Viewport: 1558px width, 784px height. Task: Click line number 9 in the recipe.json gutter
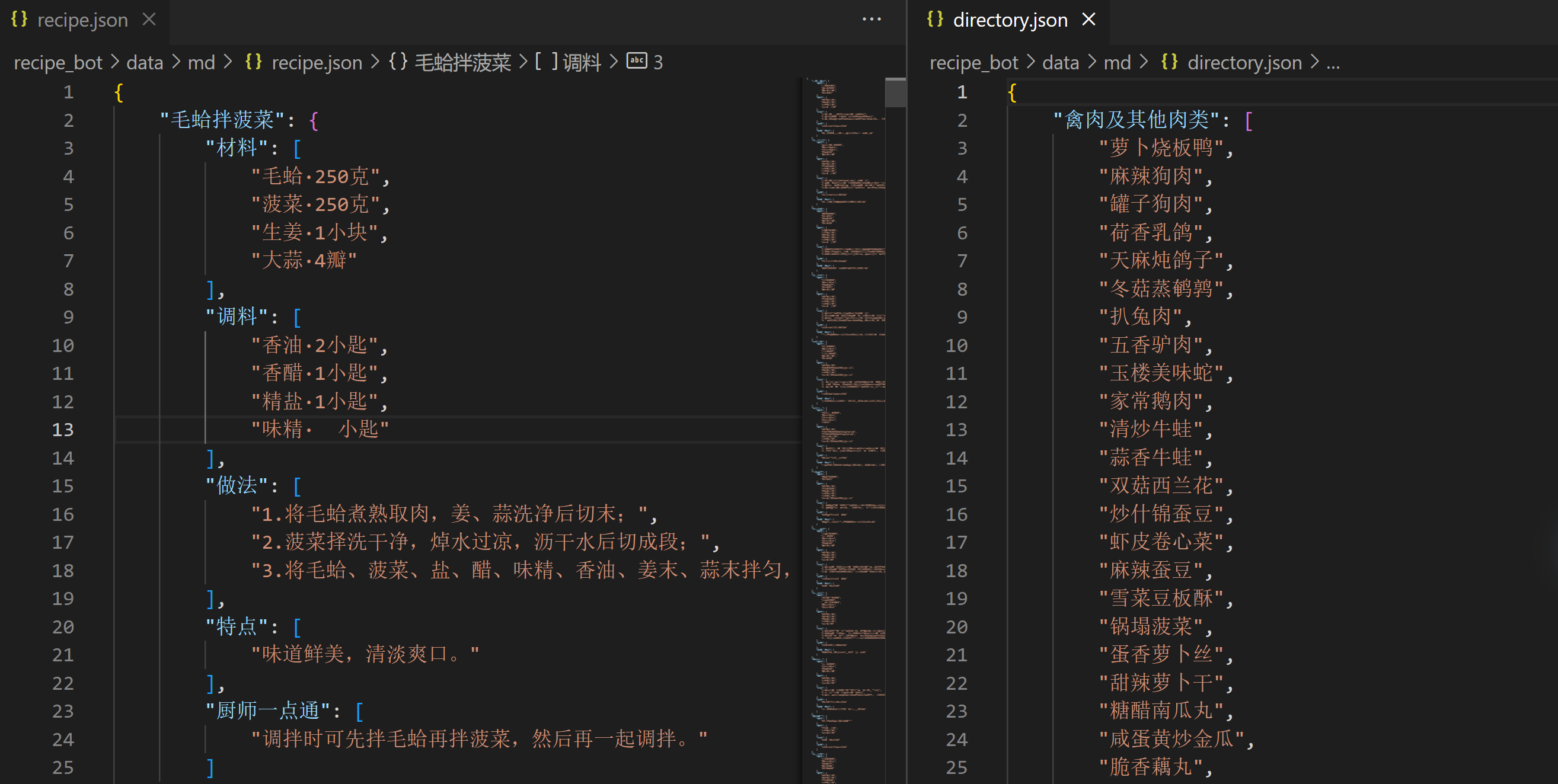pos(68,317)
